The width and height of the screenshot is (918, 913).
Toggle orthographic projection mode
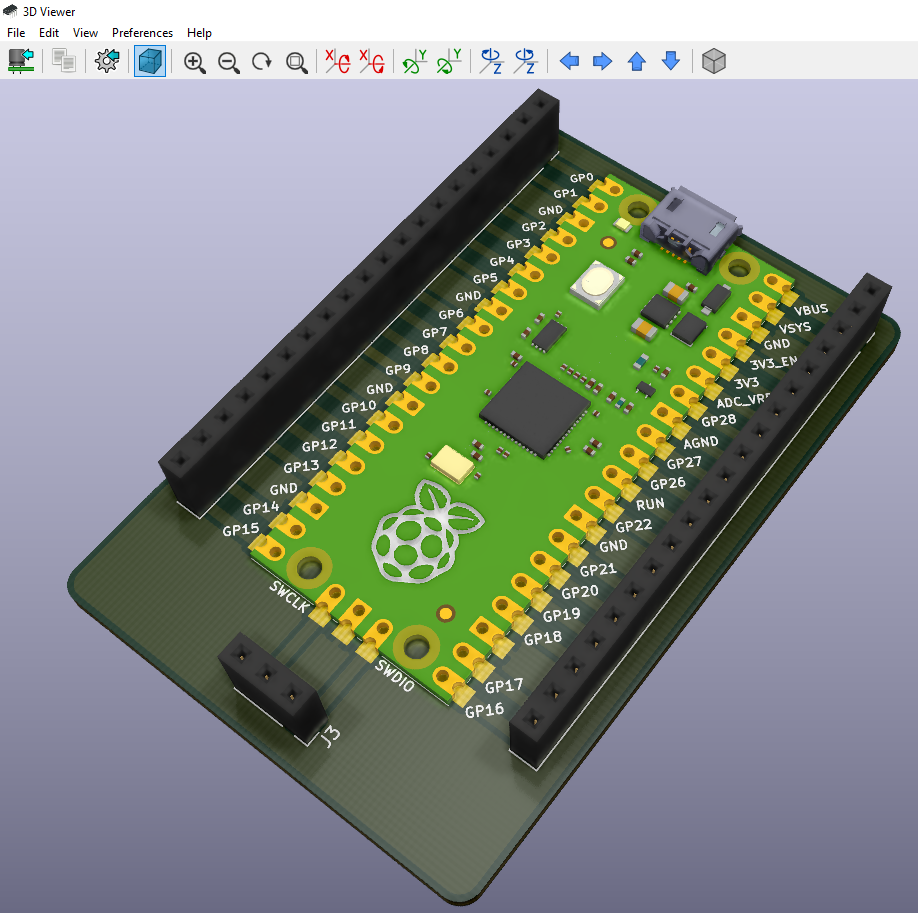pos(149,61)
